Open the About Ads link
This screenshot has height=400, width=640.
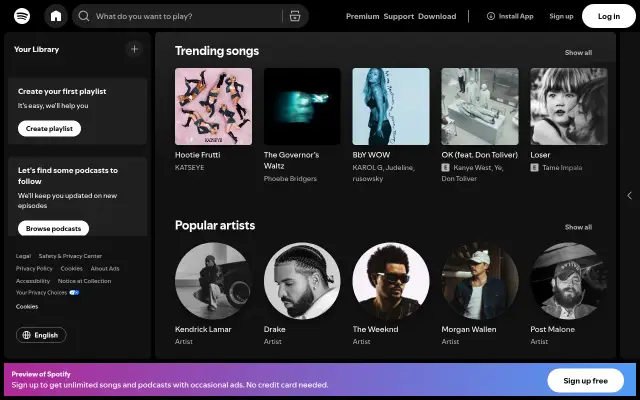[x=105, y=269]
